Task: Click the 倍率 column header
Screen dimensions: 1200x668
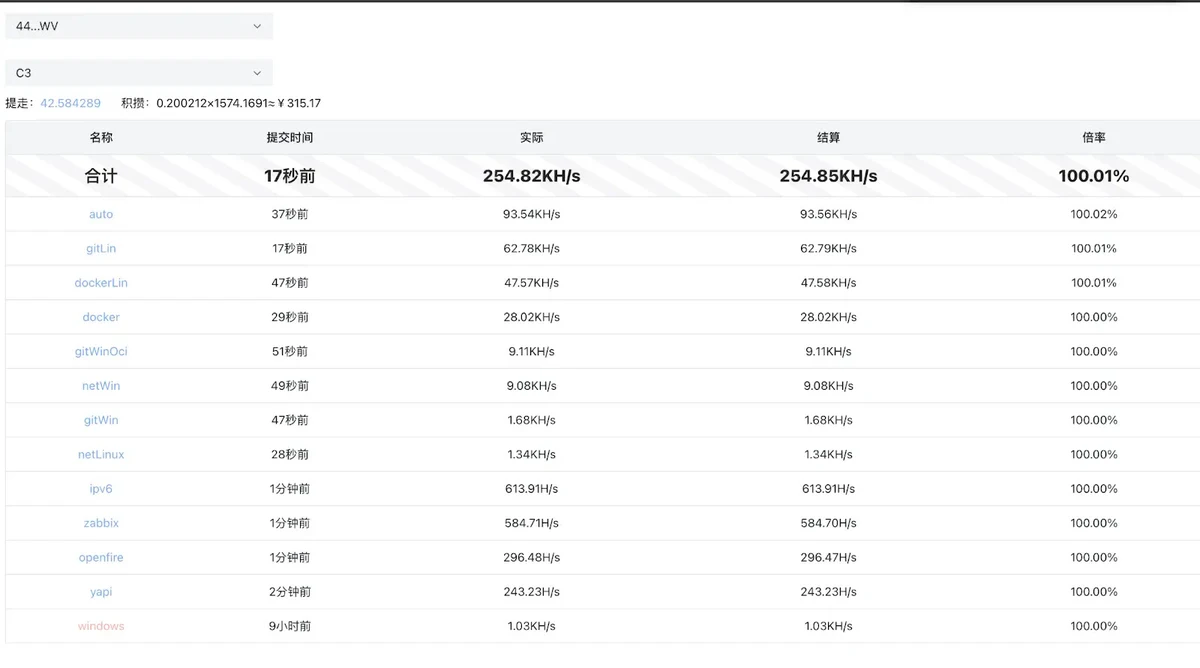Action: pos(1093,137)
